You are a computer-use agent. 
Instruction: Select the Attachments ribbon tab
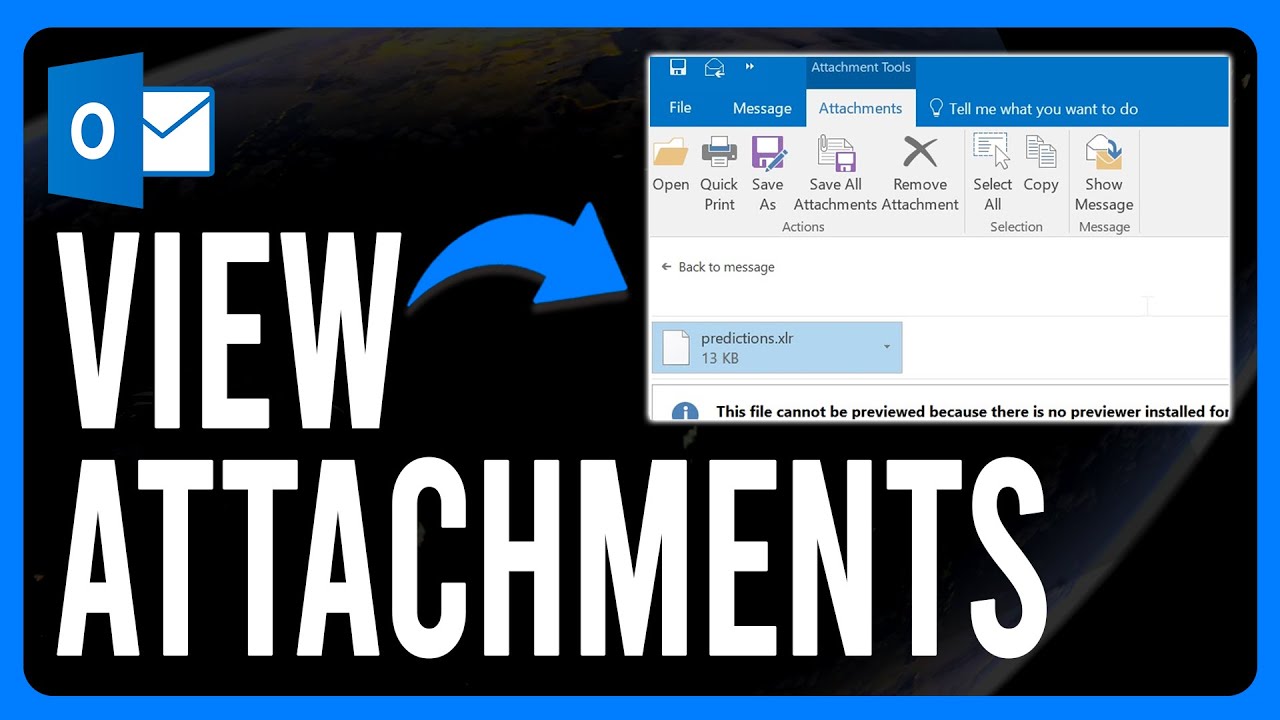click(860, 108)
